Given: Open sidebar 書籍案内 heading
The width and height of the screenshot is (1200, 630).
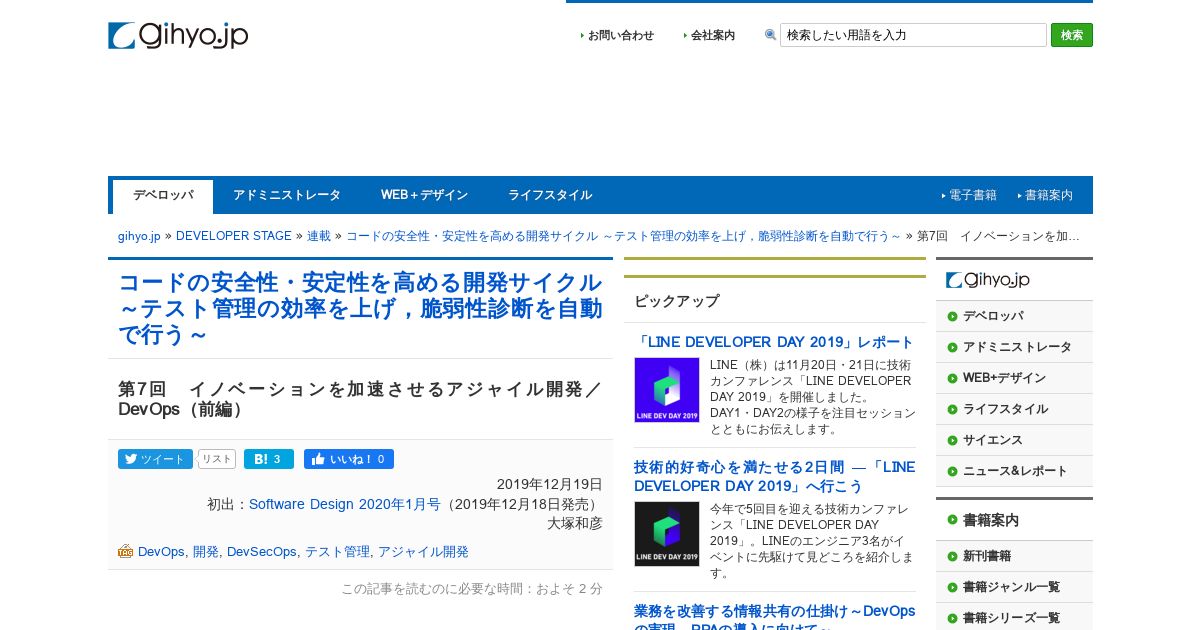Looking at the screenshot, I should point(1014,520).
